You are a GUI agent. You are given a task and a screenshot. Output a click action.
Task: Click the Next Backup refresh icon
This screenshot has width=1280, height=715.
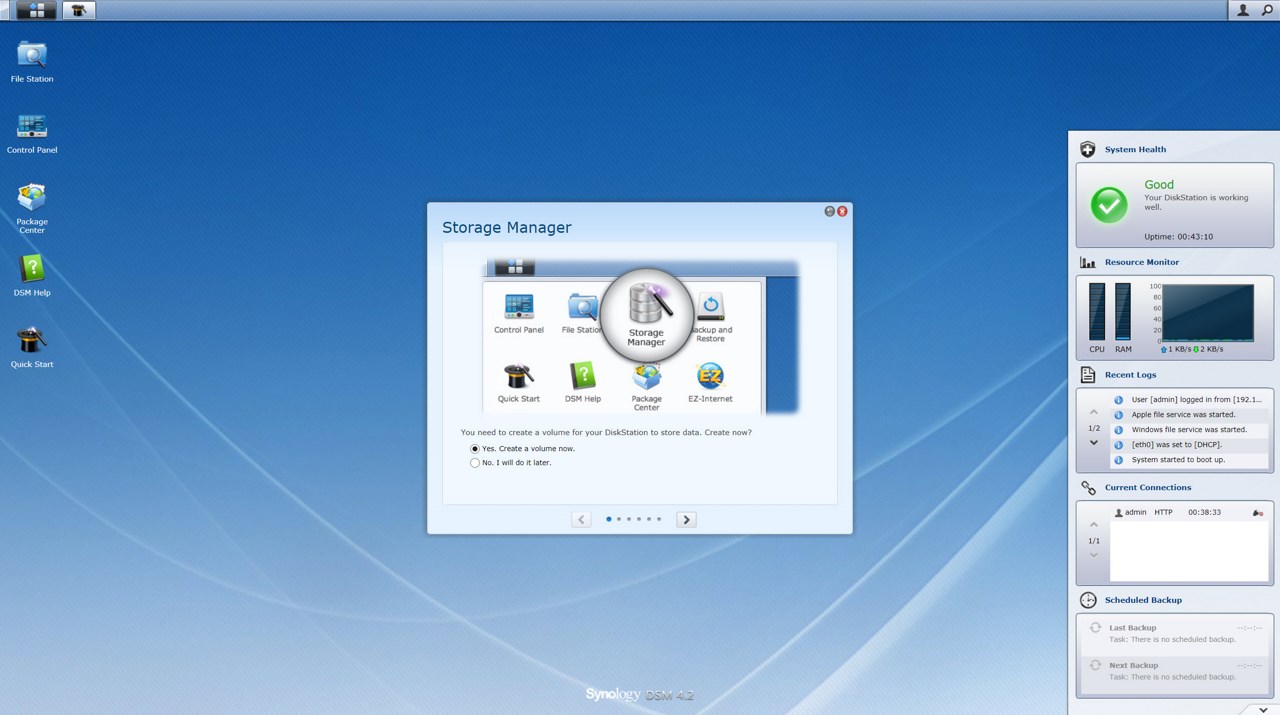[1095, 665]
